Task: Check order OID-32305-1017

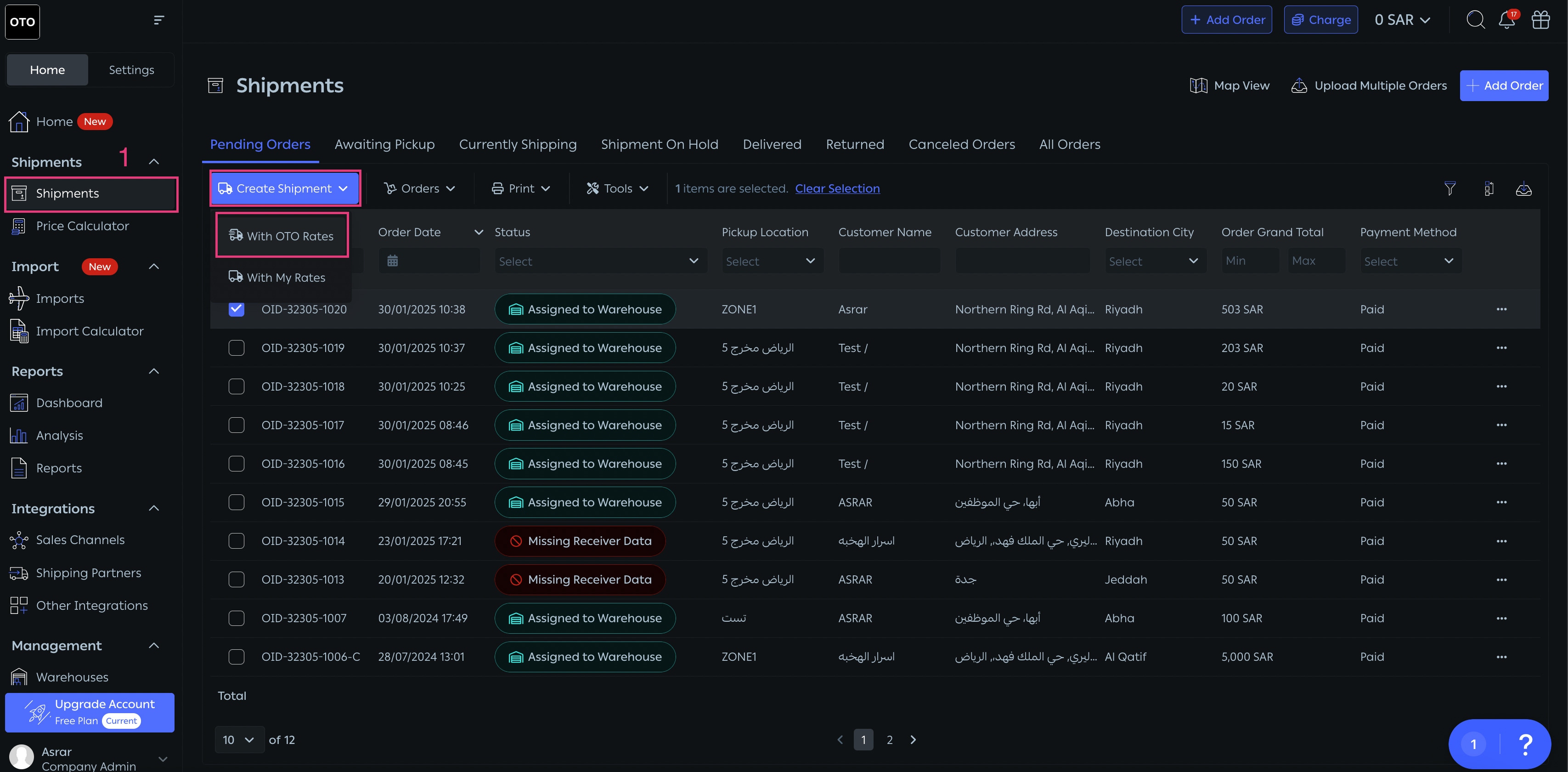Action: click(236, 425)
